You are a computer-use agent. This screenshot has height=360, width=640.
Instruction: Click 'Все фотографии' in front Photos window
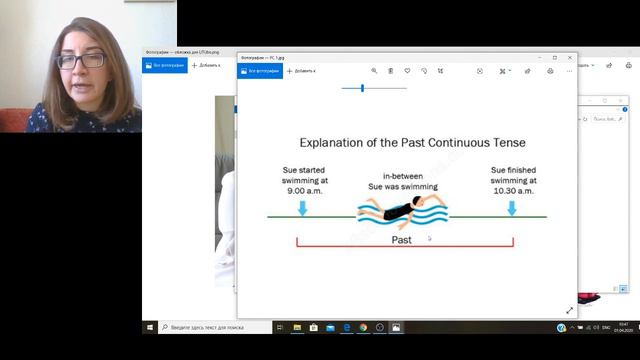[260, 71]
